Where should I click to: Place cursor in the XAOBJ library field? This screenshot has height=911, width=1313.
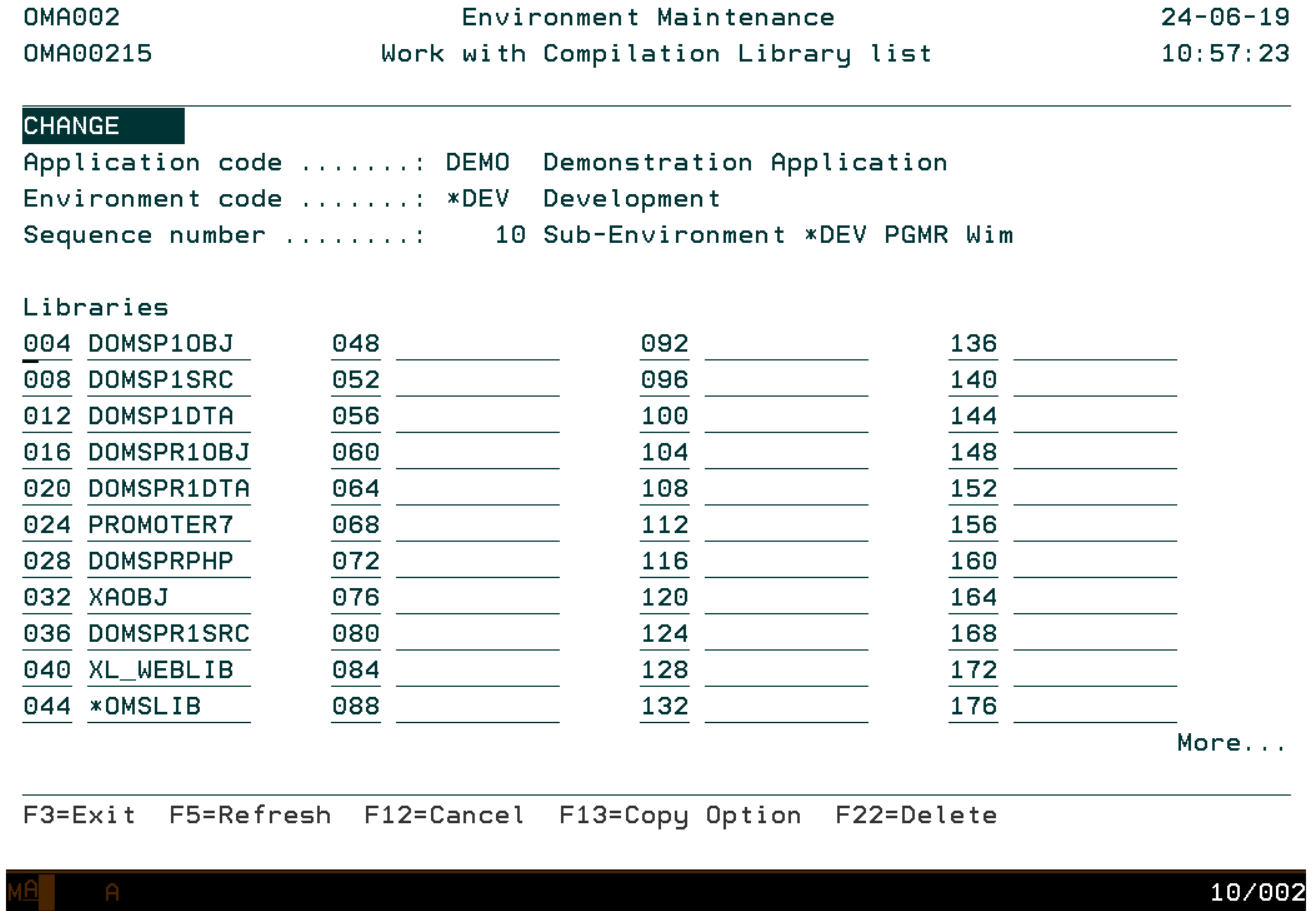(x=168, y=598)
